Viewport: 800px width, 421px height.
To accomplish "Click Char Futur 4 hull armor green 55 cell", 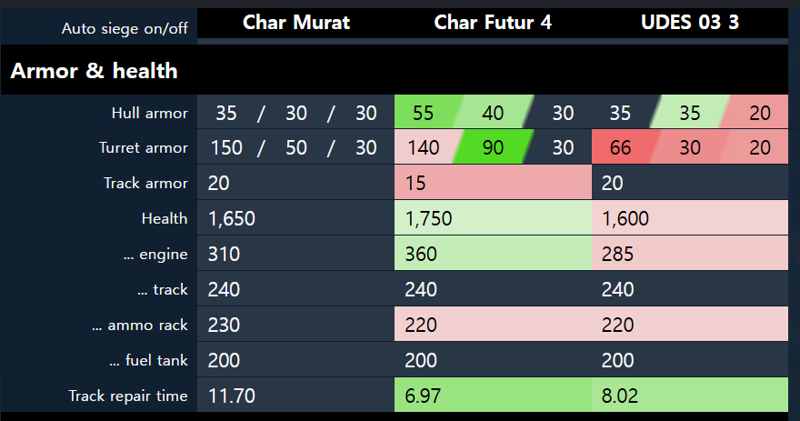I will 423,113.
